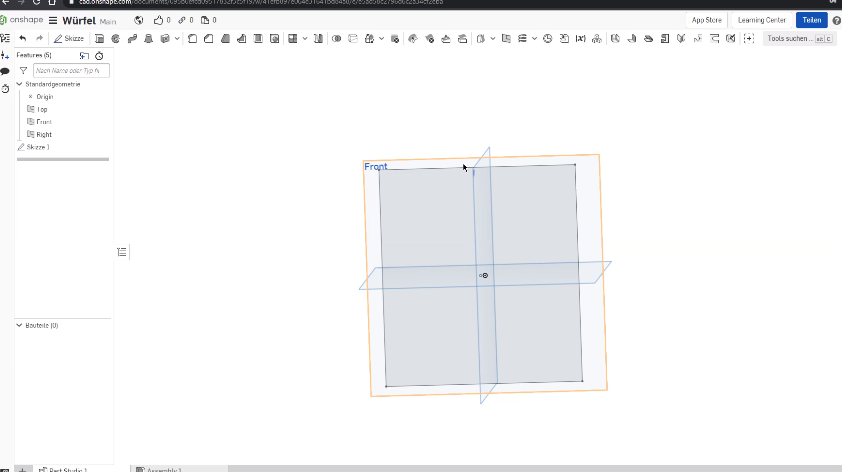Select the Sweep tool
The image size is (842, 472).
(132, 38)
